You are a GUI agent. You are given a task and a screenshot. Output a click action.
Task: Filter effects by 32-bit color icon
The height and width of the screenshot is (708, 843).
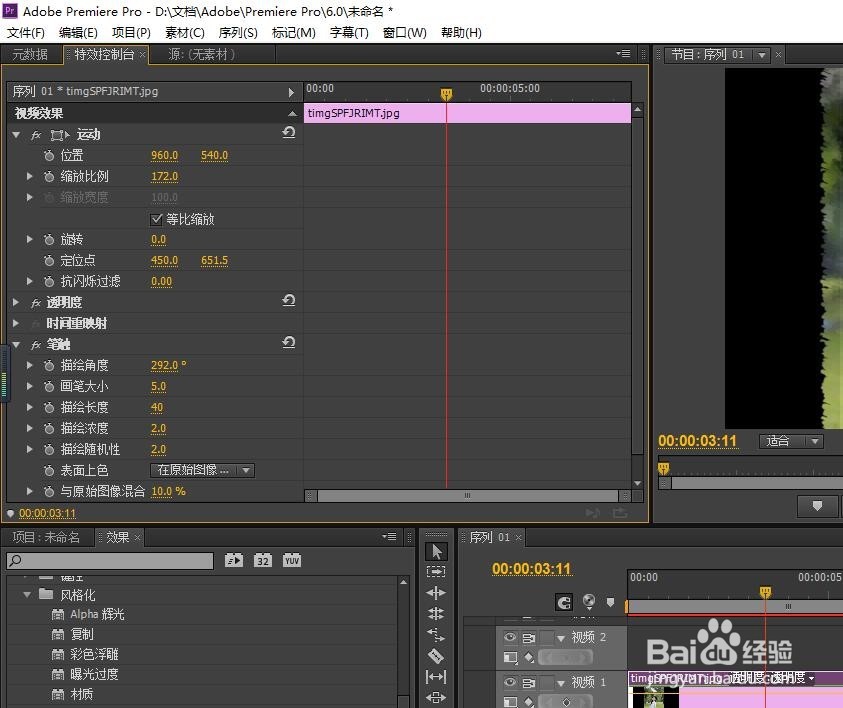point(262,561)
